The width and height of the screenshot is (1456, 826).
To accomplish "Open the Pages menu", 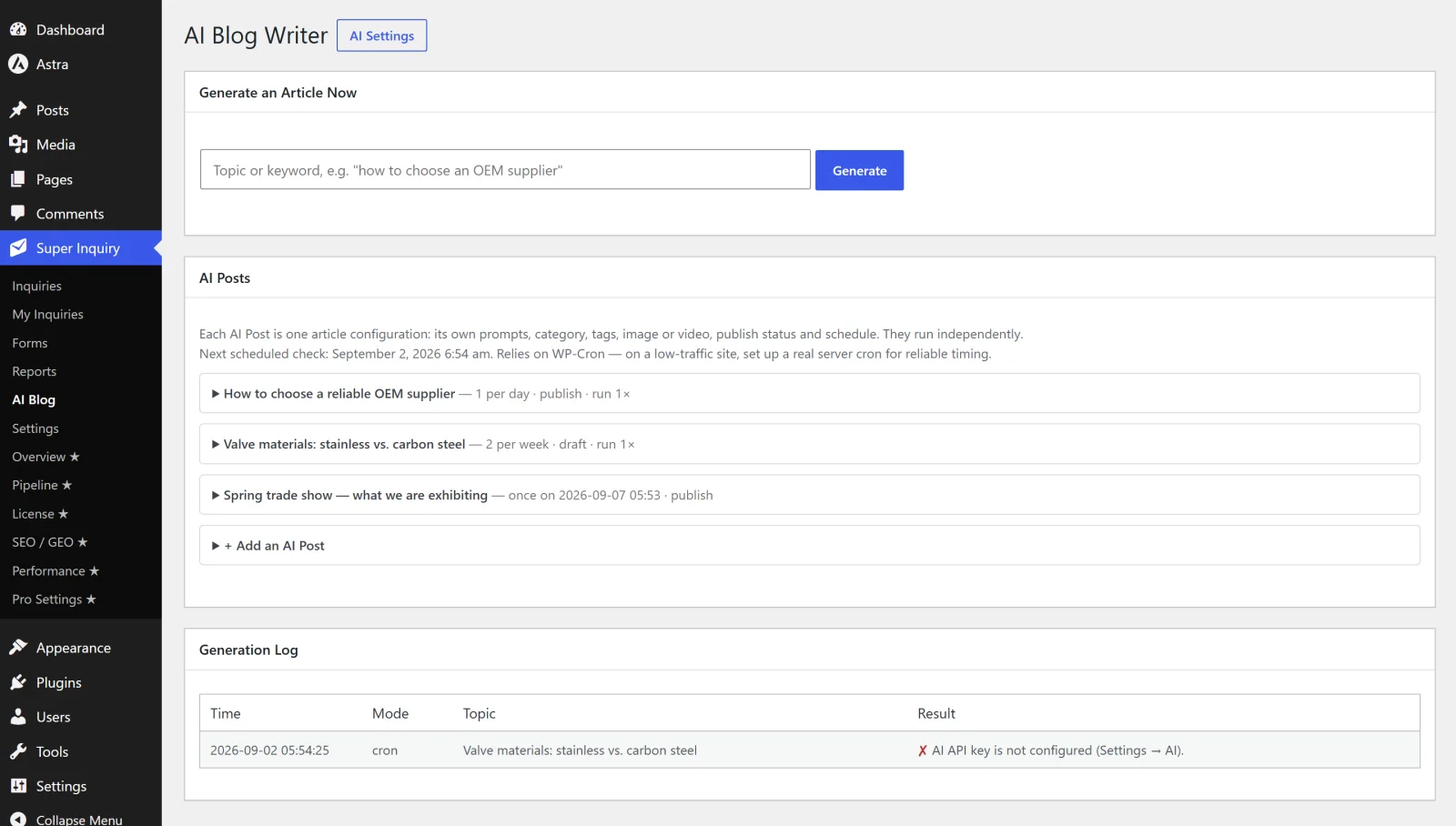I will [81, 179].
